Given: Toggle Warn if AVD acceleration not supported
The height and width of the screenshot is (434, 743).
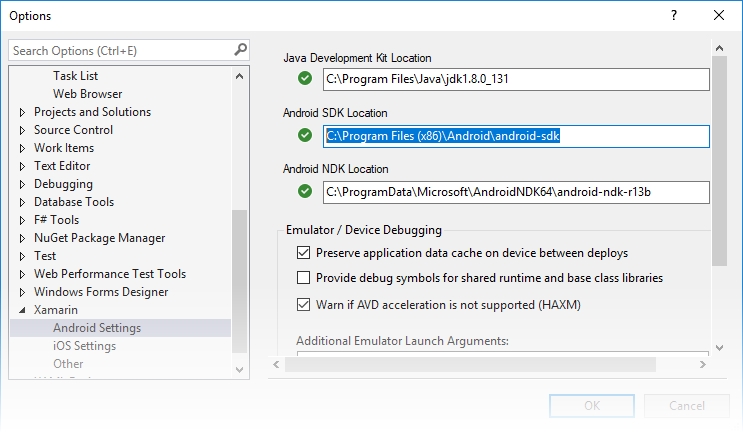Looking at the screenshot, I should tap(304, 304).
